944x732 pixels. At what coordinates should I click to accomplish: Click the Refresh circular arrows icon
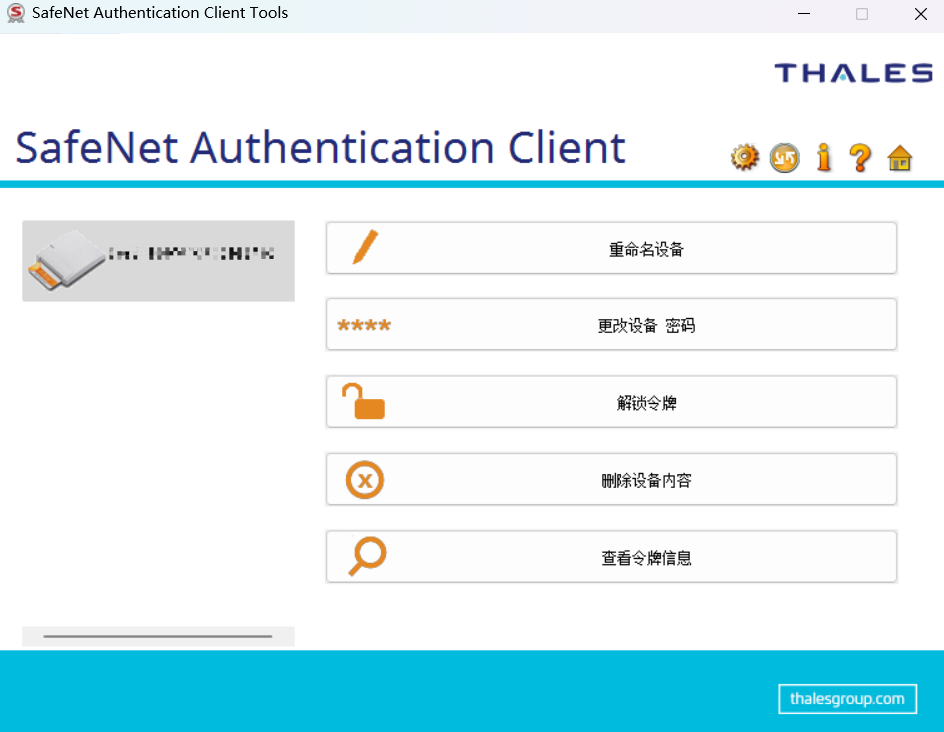point(784,158)
